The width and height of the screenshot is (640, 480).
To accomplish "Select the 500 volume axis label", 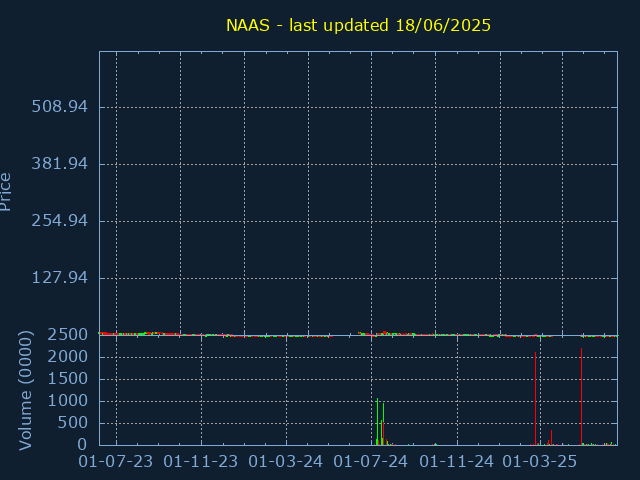I will click(x=73, y=423).
